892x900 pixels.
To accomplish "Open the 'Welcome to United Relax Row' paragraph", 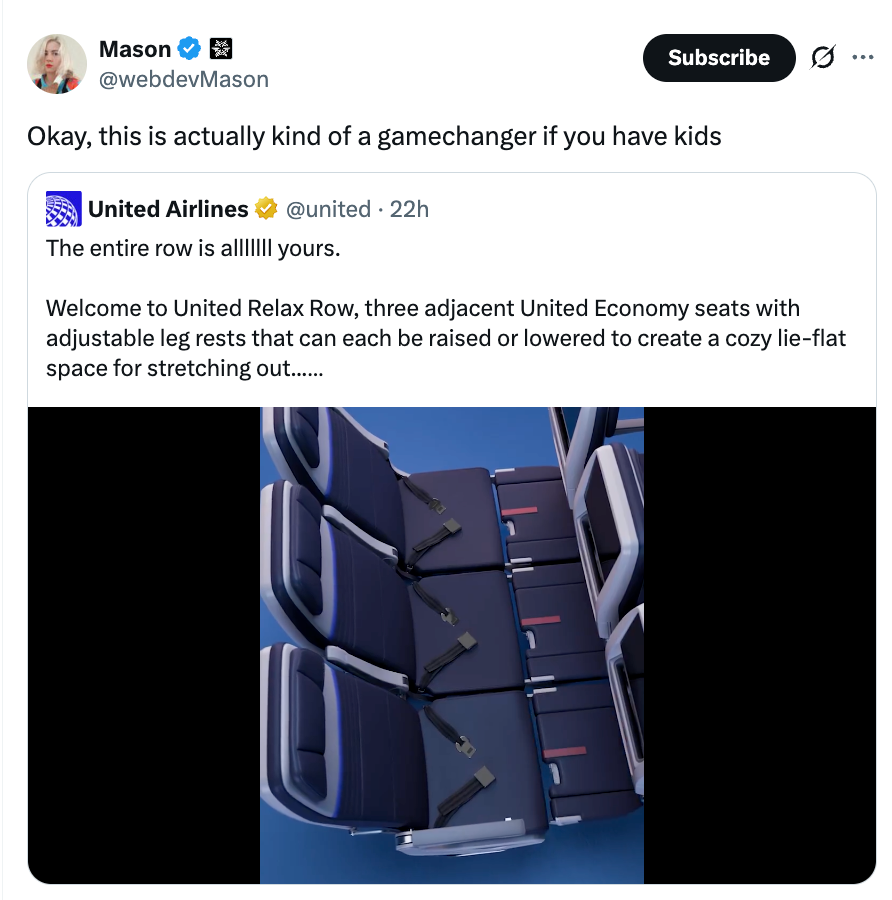I will [x=445, y=338].
